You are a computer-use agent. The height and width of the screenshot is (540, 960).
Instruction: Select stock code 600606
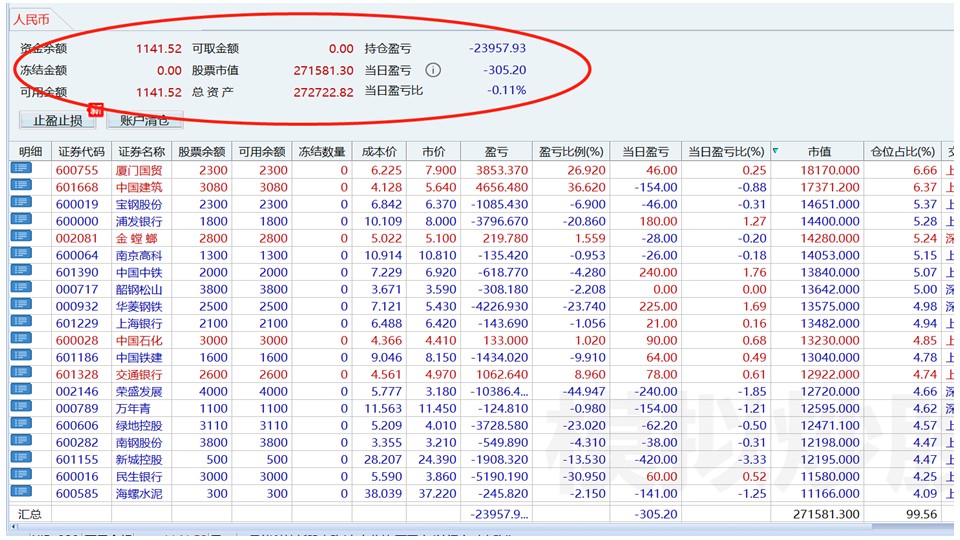[x=77, y=426]
